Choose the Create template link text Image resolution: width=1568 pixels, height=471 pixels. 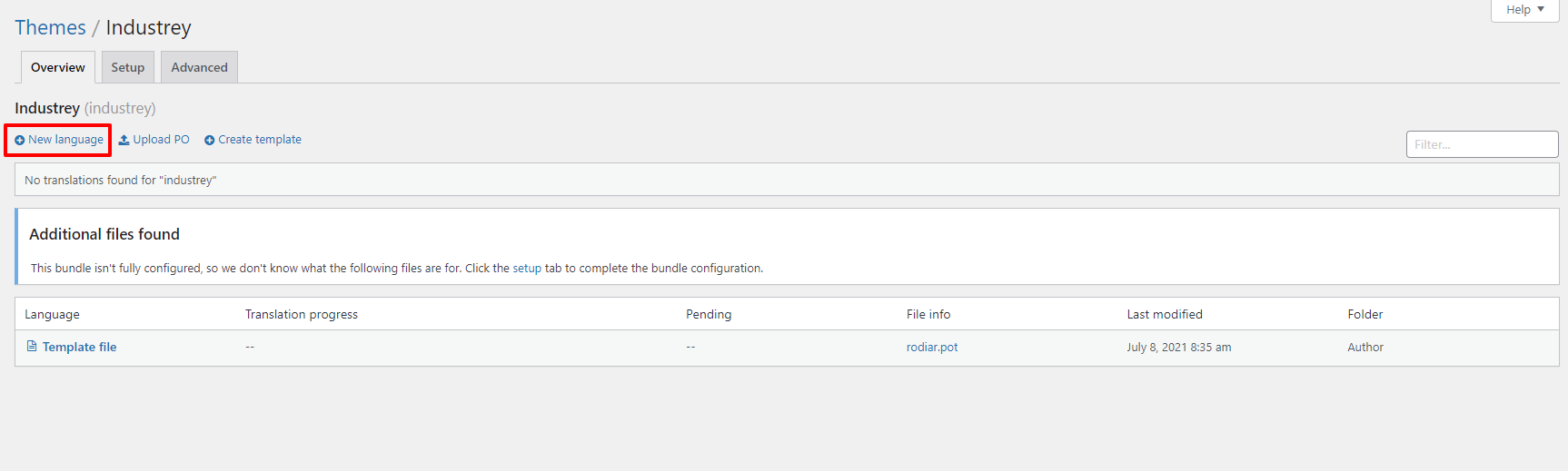tap(260, 140)
